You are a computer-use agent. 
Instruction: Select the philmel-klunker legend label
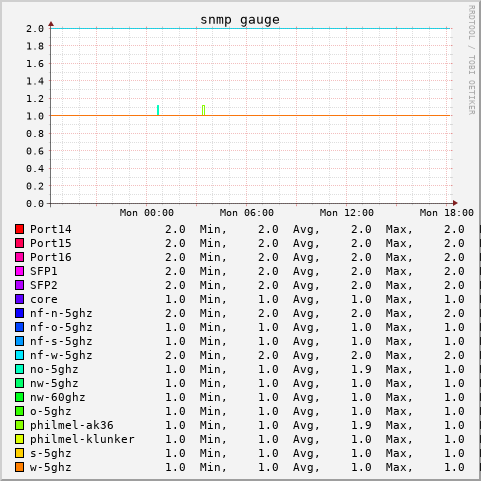(x=82, y=439)
